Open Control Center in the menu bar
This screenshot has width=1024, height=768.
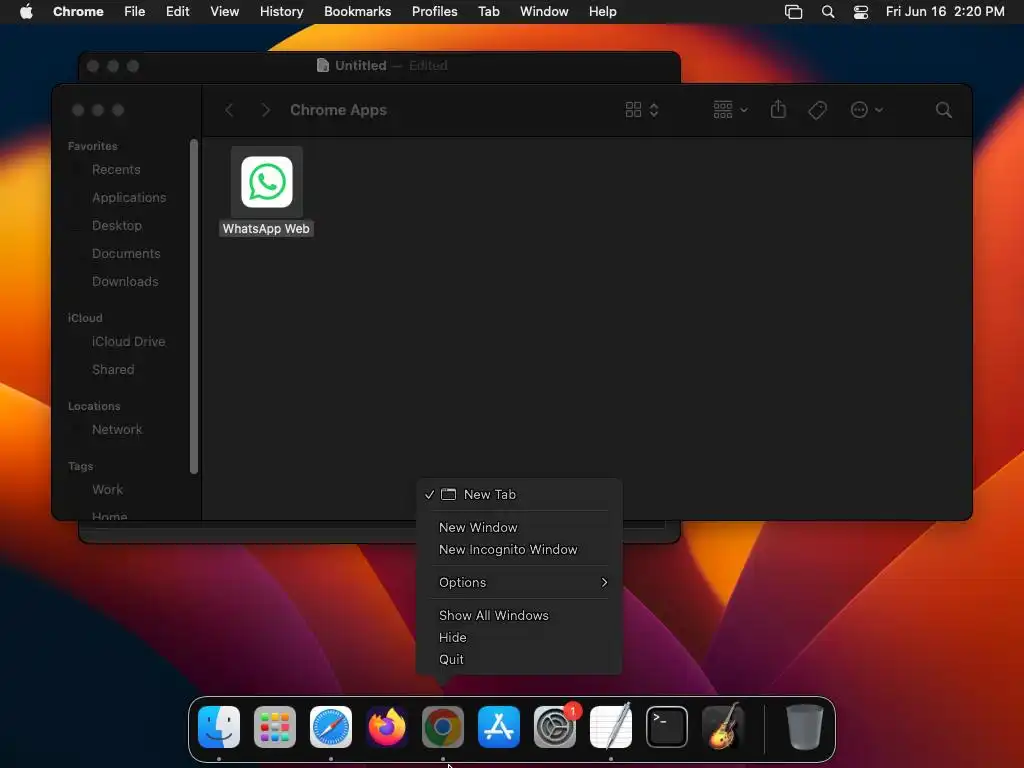point(861,12)
